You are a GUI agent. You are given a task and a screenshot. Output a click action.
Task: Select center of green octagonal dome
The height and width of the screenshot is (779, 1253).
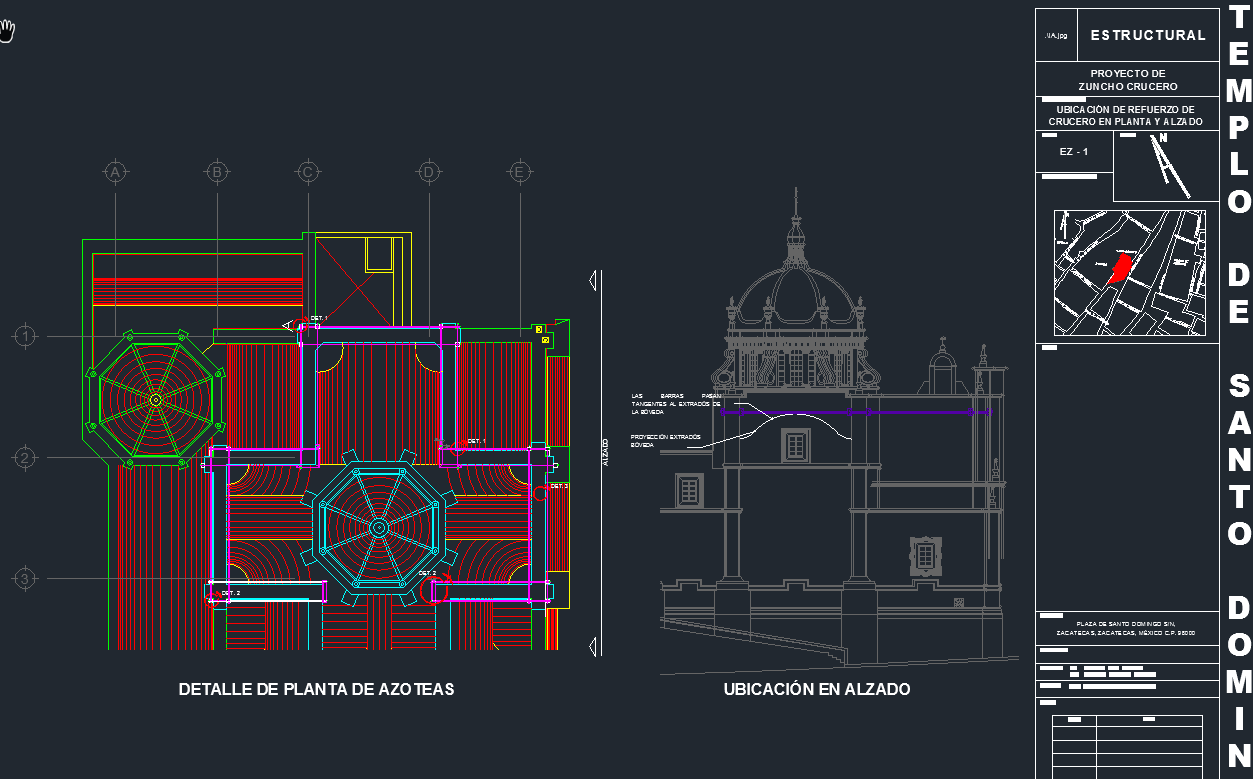click(155, 399)
